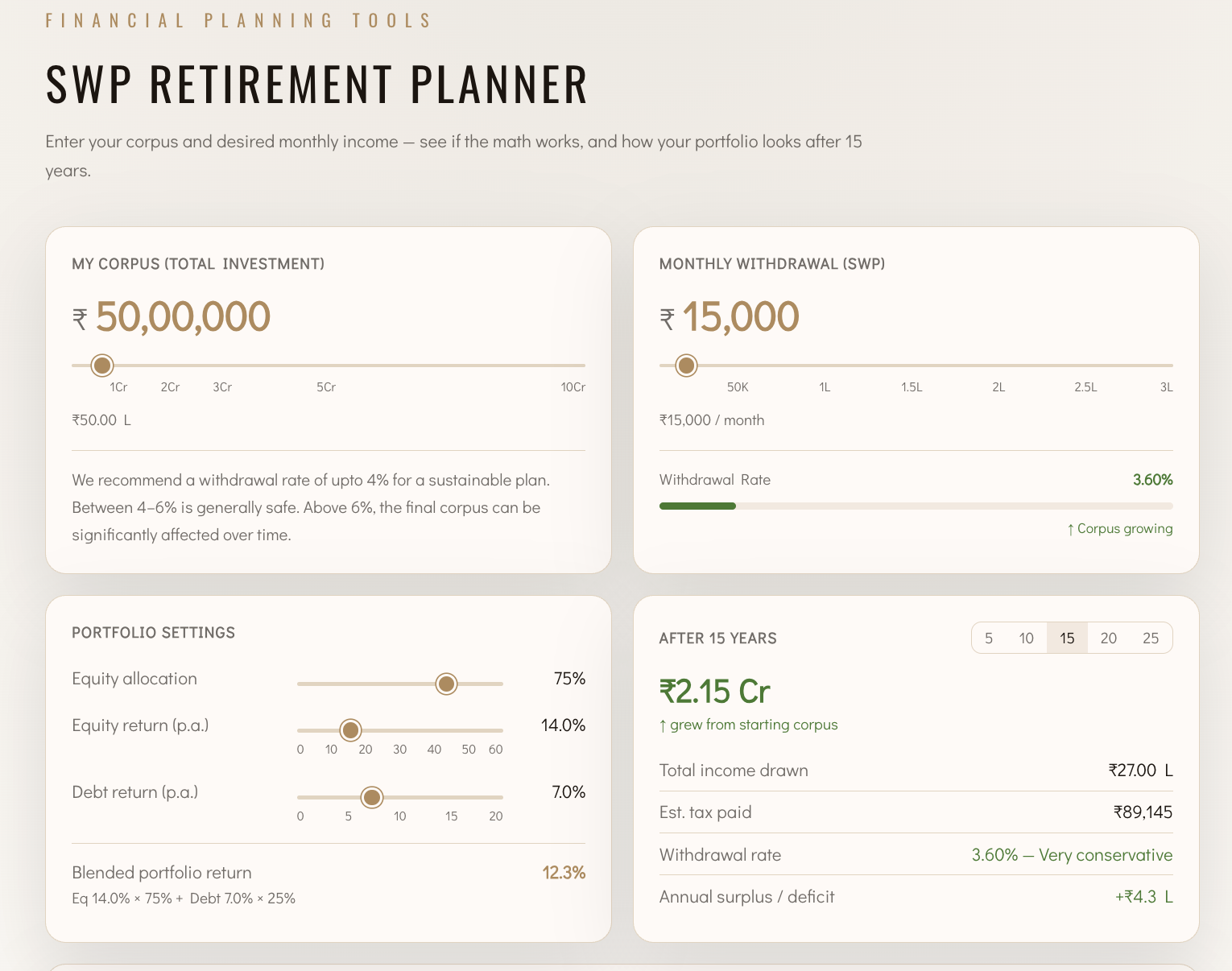Image resolution: width=1232 pixels, height=971 pixels.
Task: Switch projection to 20 years
Action: click(1109, 638)
